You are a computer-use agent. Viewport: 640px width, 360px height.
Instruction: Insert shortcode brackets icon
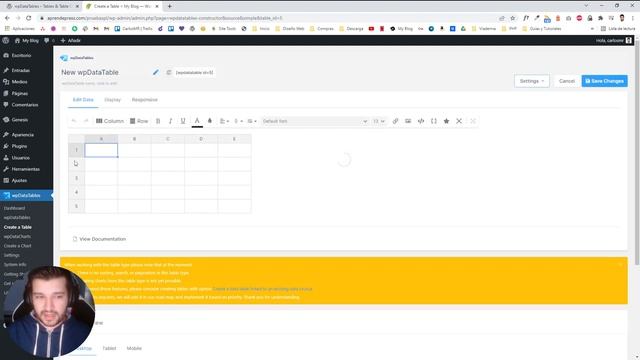[433, 121]
